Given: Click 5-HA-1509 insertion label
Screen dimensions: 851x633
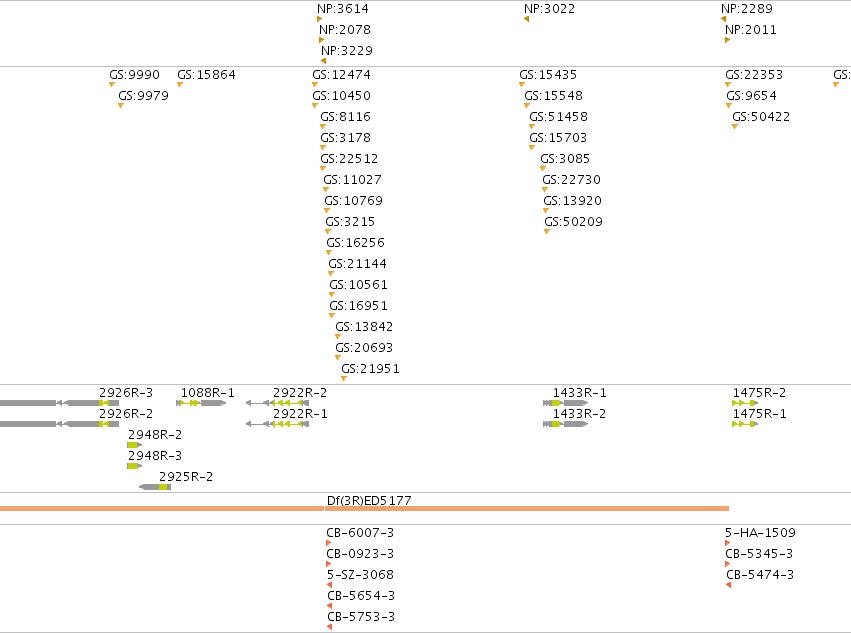Looking at the screenshot, I should pos(761,533).
